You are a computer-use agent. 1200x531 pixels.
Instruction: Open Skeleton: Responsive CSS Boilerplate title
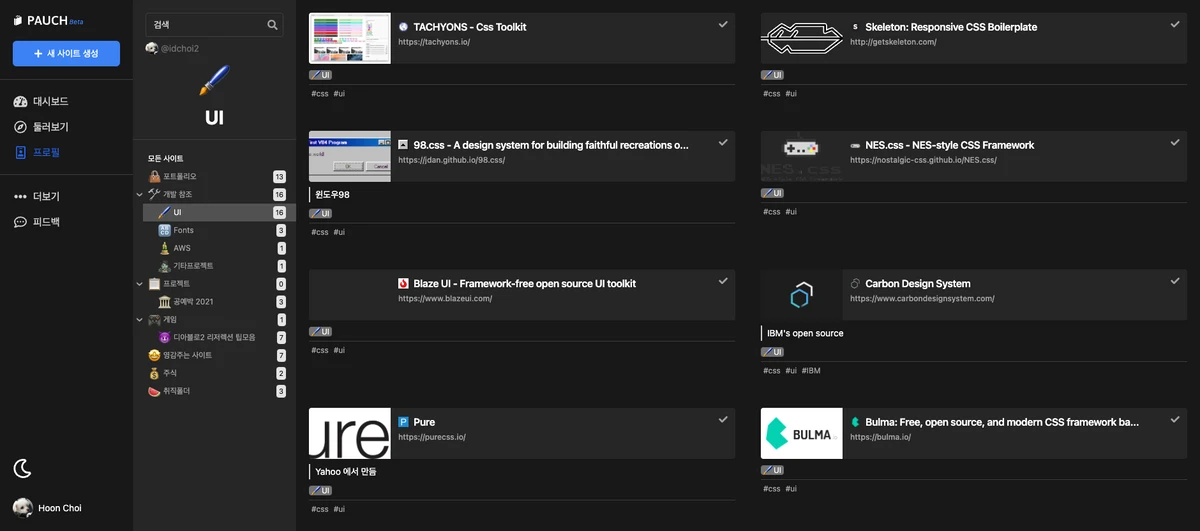[951, 27]
